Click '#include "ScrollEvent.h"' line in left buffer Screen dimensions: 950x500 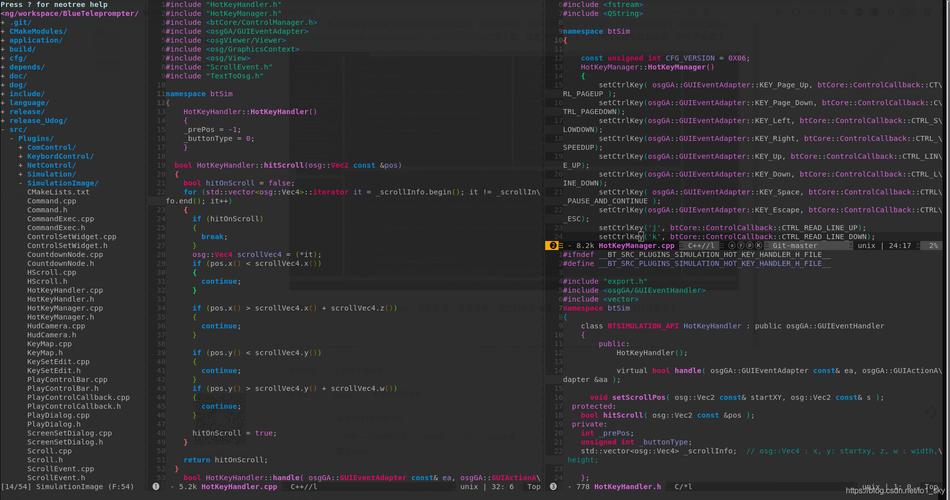(219, 67)
